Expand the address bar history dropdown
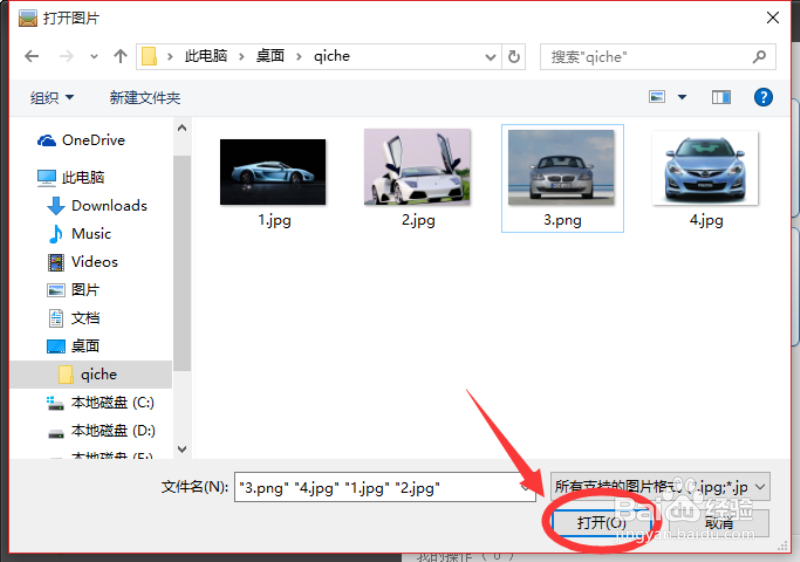Screen dimensions: 800x562 (490, 57)
